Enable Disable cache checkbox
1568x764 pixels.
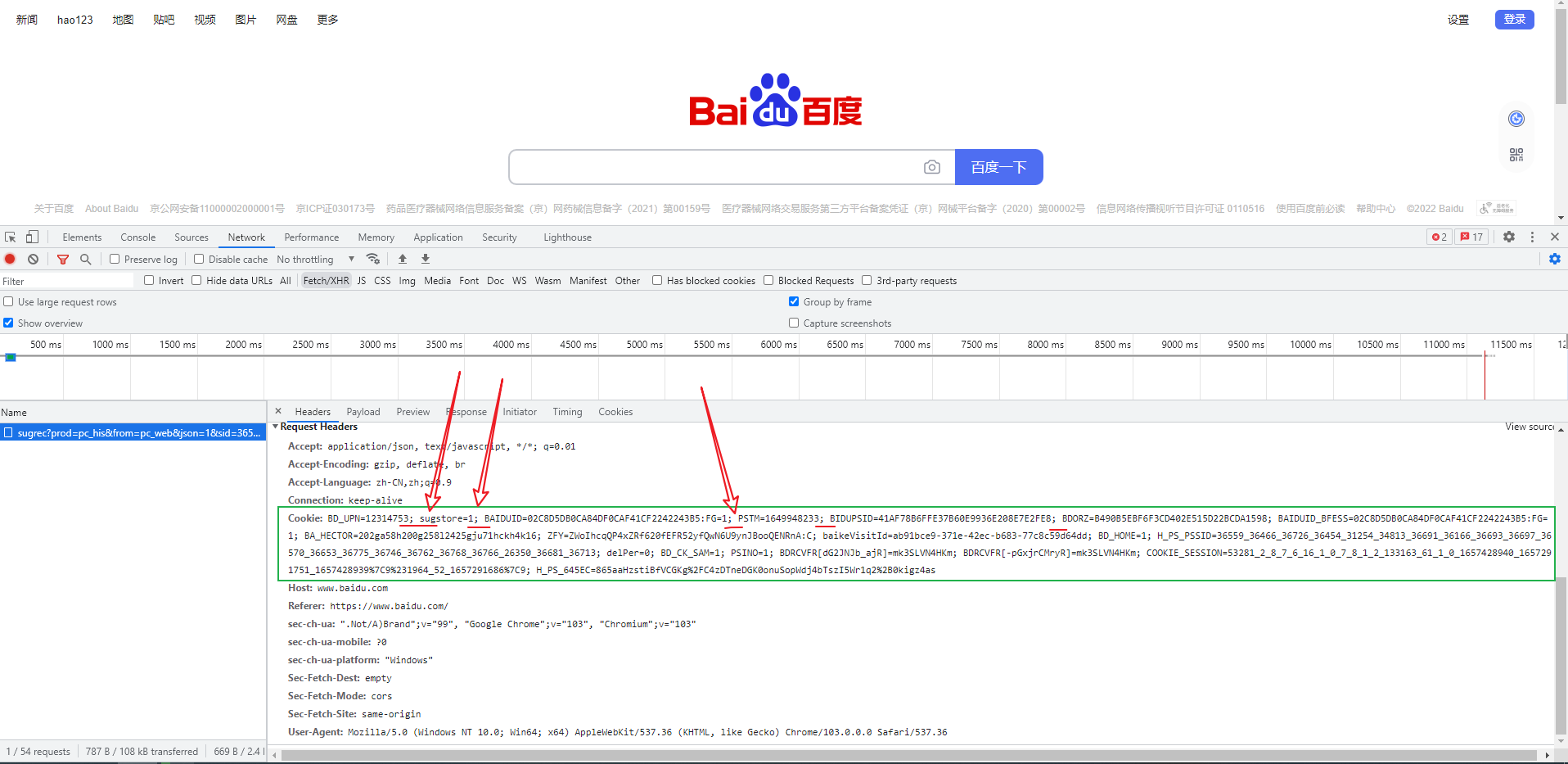tap(199, 259)
